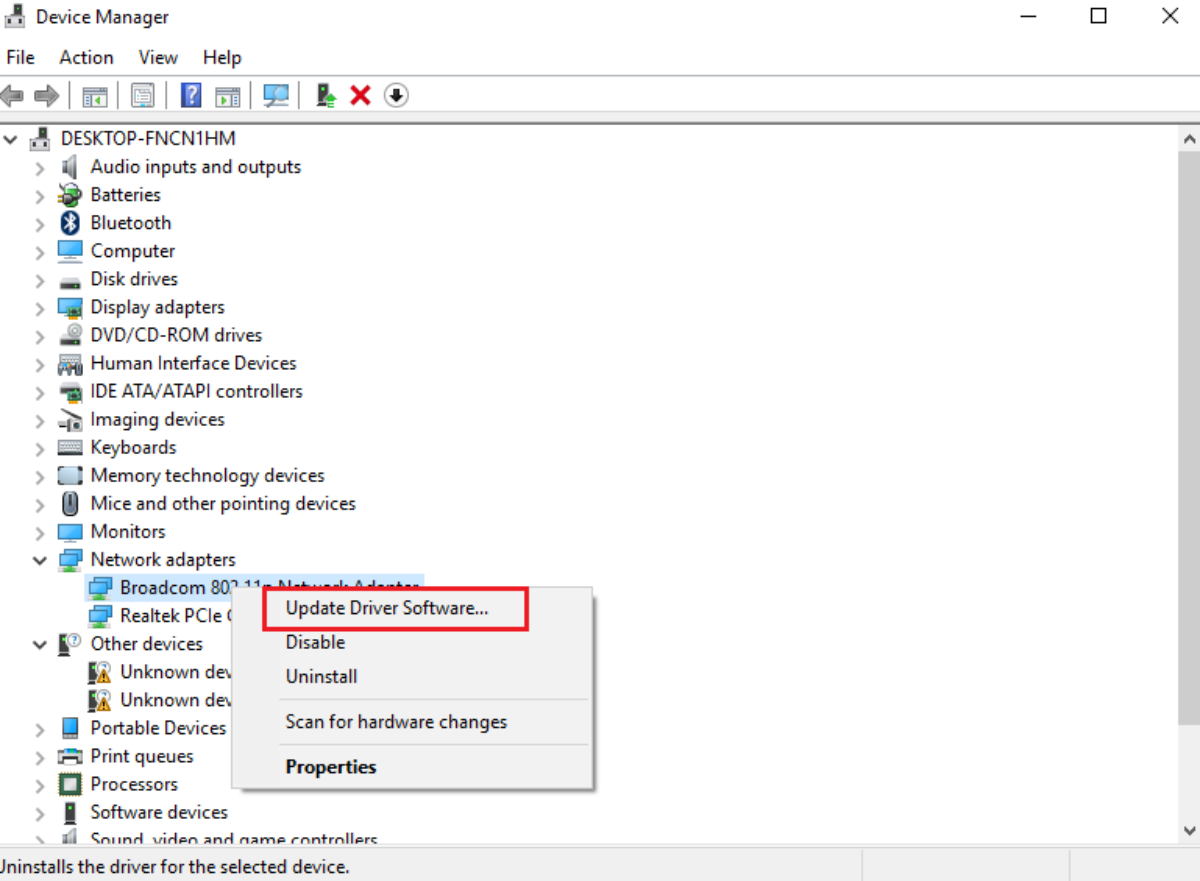Screen dimensions: 1200x881
Task: Click the scrollbar up arrow
Action: (1189, 139)
